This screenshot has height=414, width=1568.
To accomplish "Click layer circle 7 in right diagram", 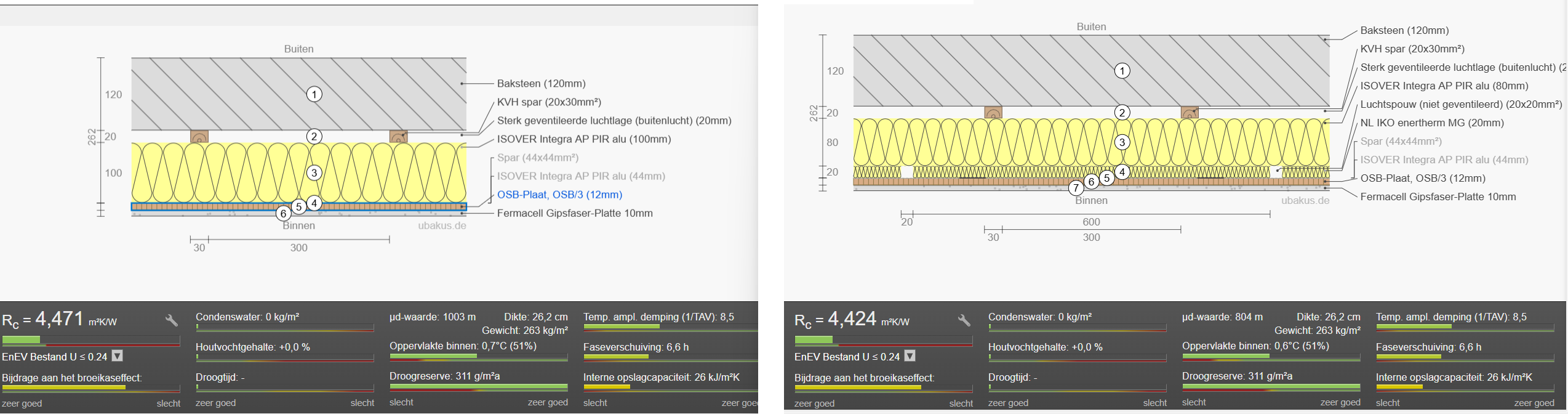I will click(1076, 189).
